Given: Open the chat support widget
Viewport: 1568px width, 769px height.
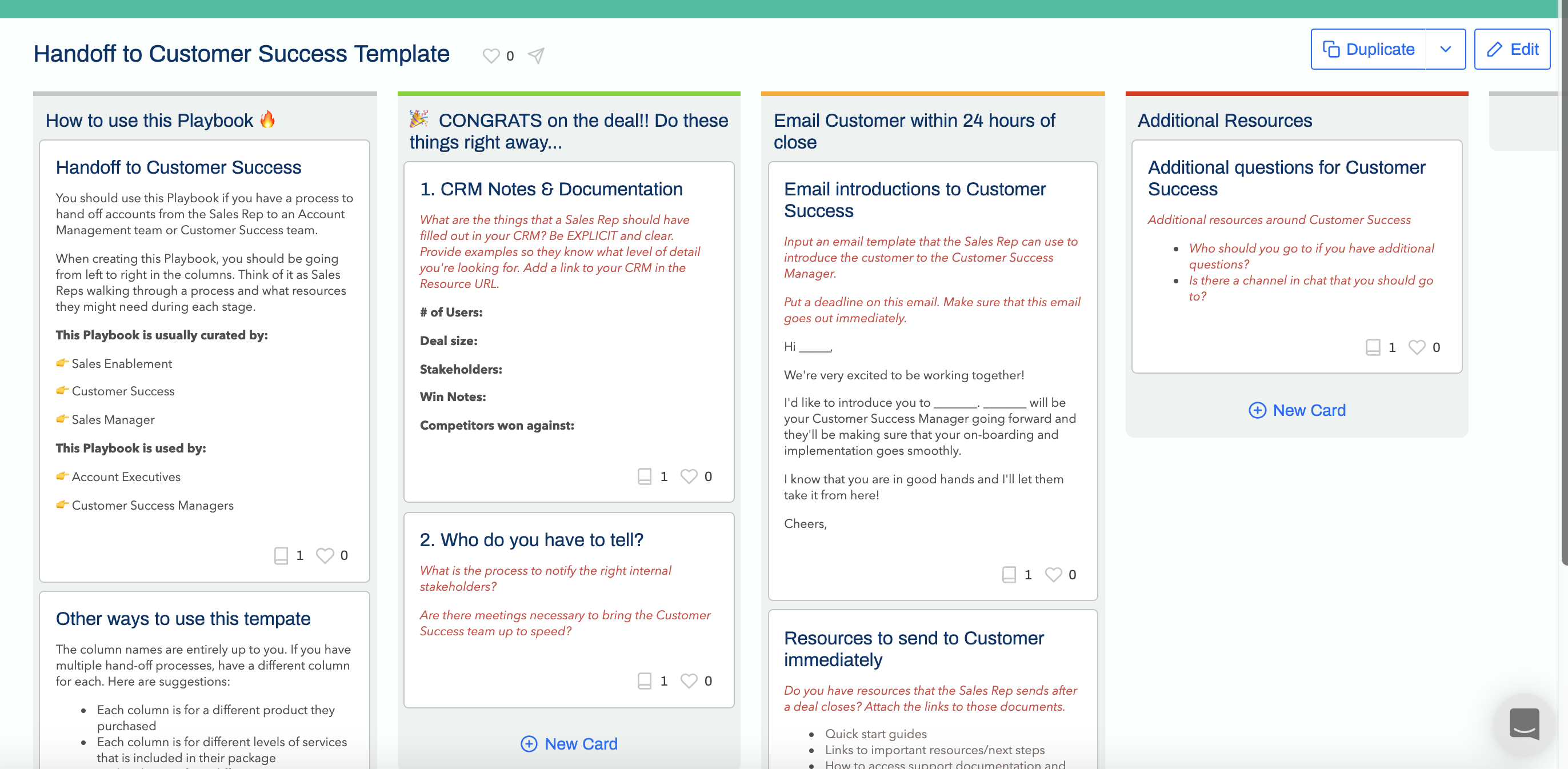Looking at the screenshot, I should click(x=1523, y=724).
